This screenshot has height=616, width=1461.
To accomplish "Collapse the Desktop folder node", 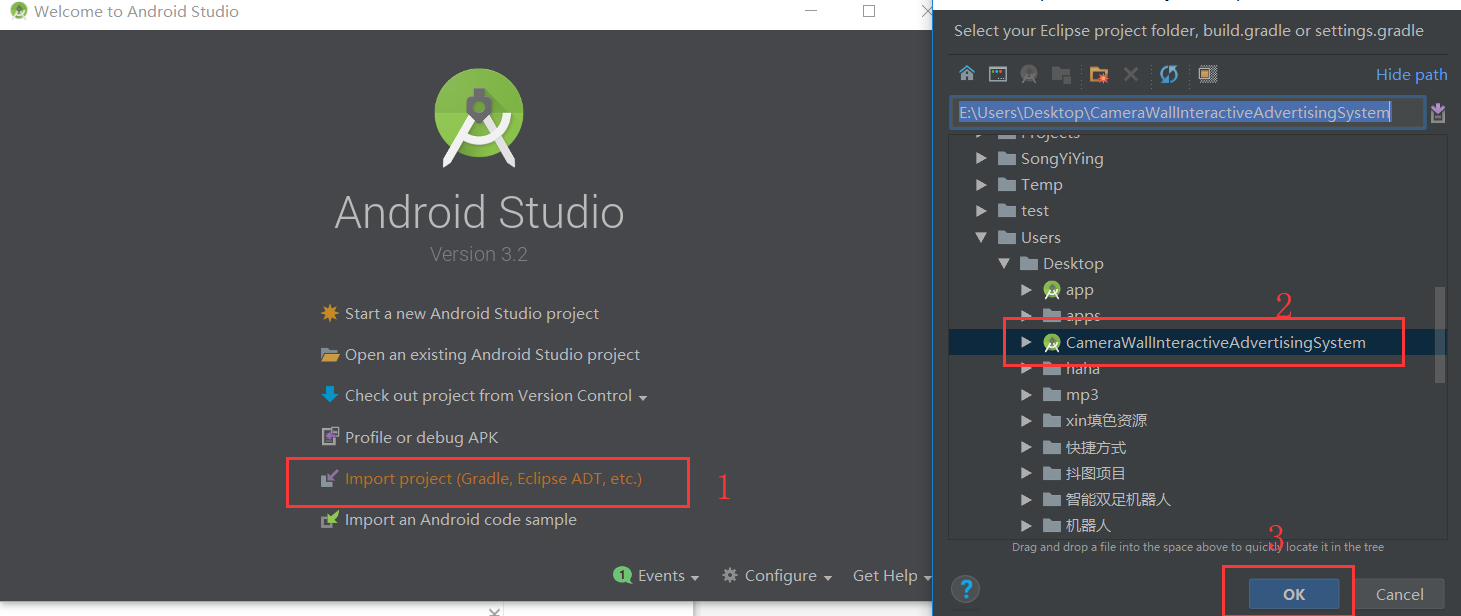I will [1004, 263].
